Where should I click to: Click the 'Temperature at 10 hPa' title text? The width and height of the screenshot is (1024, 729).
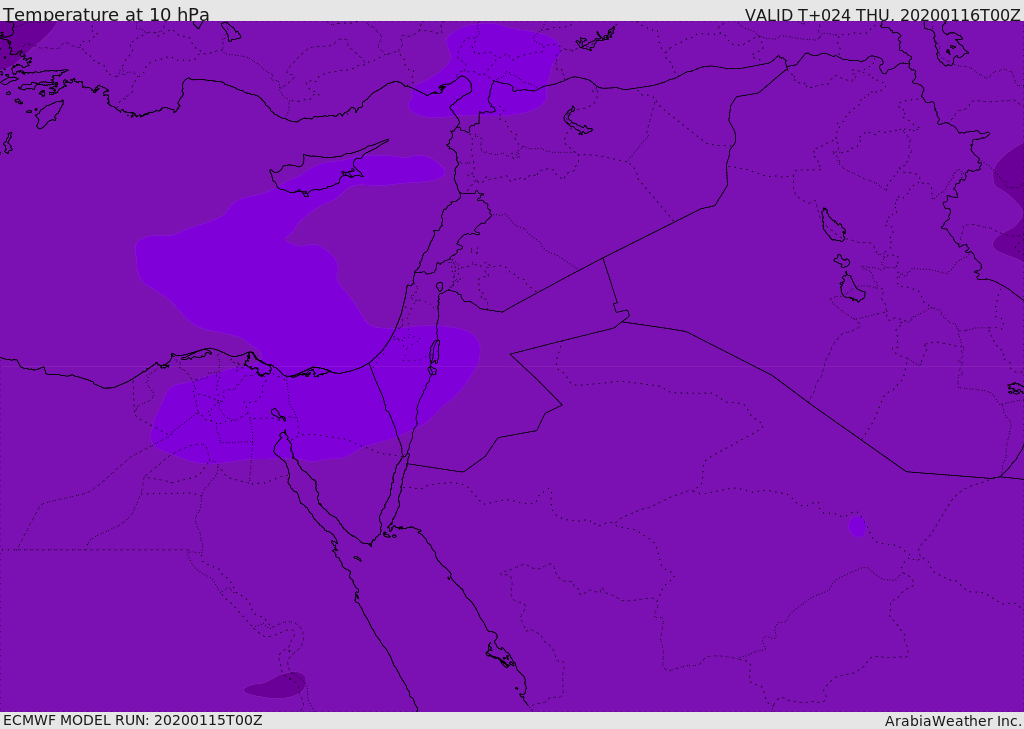pyautogui.click(x=106, y=14)
